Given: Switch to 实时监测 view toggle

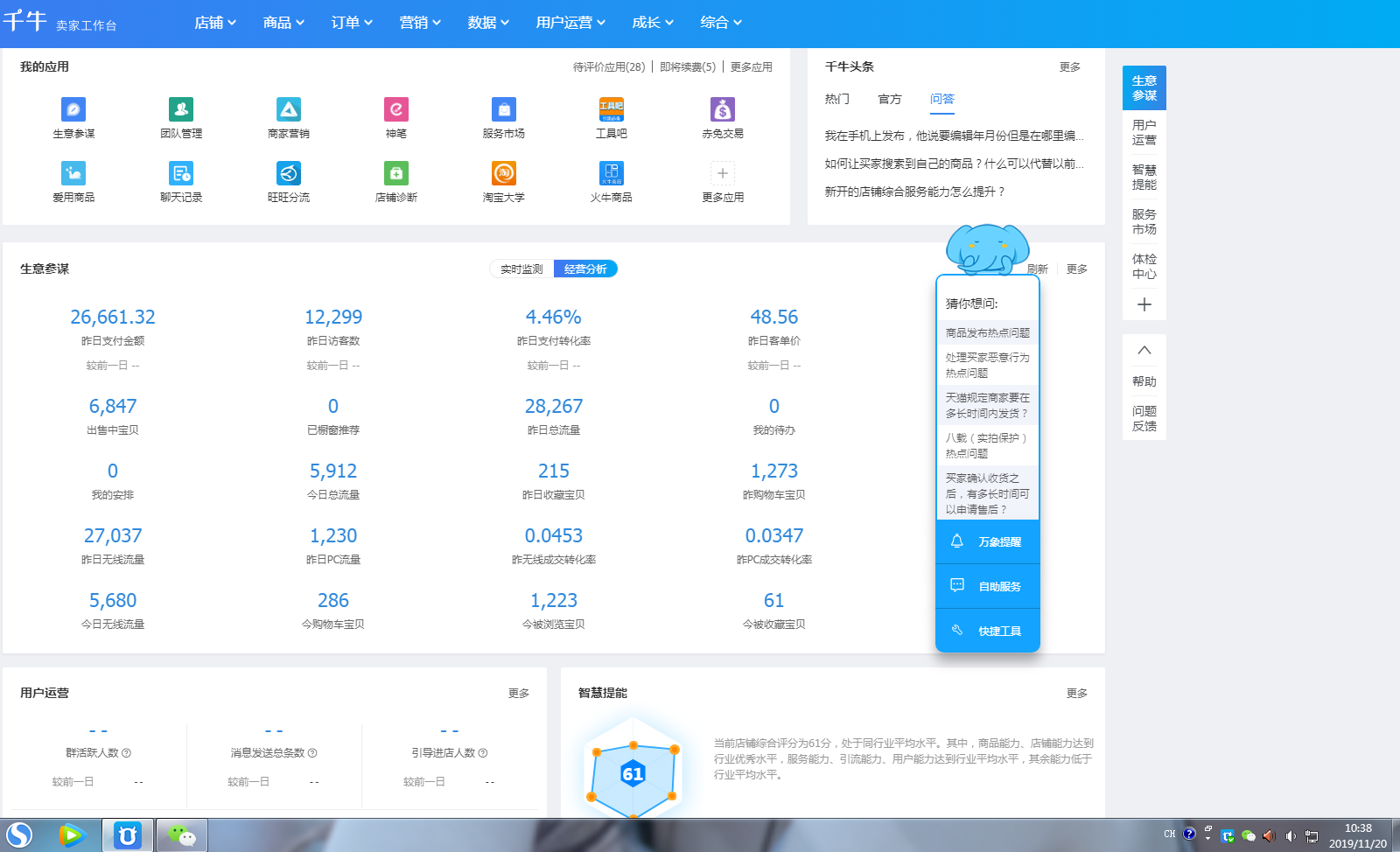Looking at the screenshot, I should pos(521,269).
